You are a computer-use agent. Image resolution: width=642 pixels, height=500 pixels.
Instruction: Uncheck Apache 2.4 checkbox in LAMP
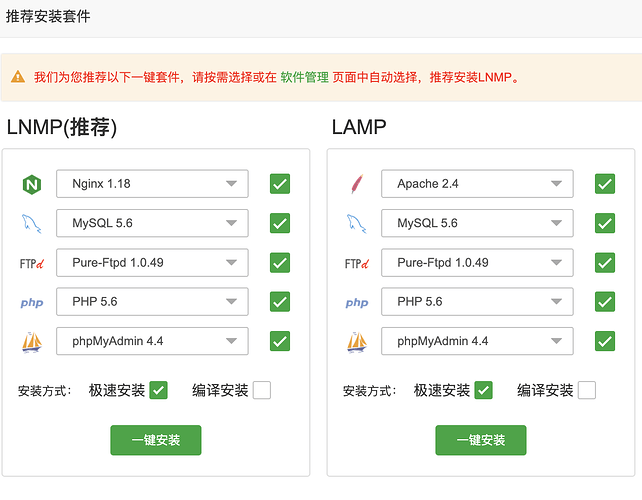[605, 184]
